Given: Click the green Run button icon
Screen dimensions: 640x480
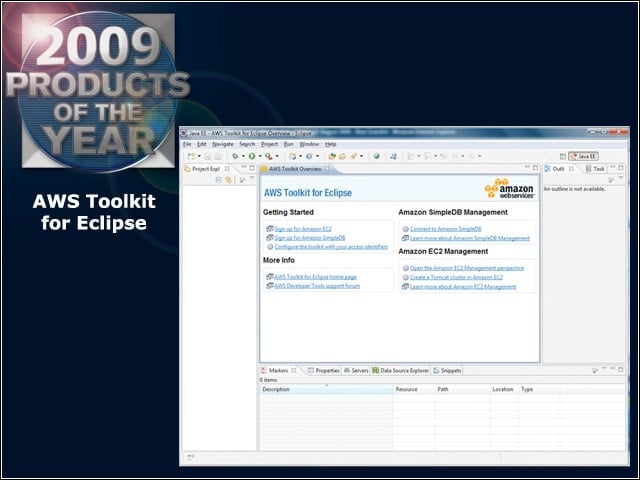Looking at the screenshot, I should [252, 156].
